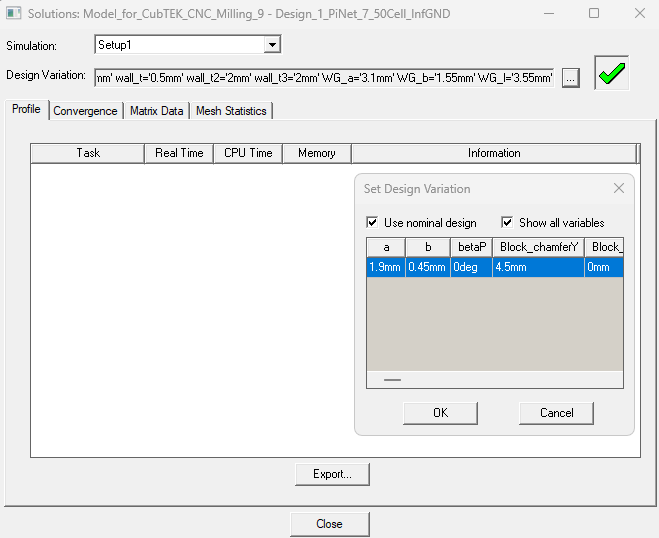The height and width of the screenshot is (538, 659).
Task: Click the CPU Time column header
Action: coord(248,153)
